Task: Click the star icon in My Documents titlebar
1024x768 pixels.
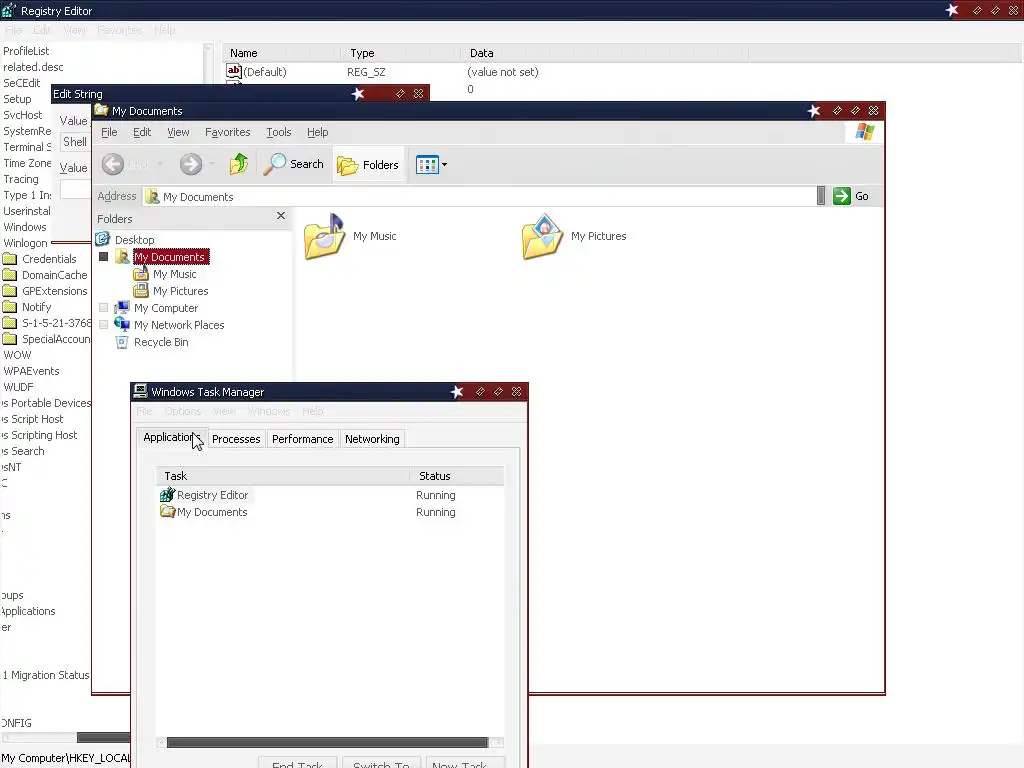Action: coord(814,111)
